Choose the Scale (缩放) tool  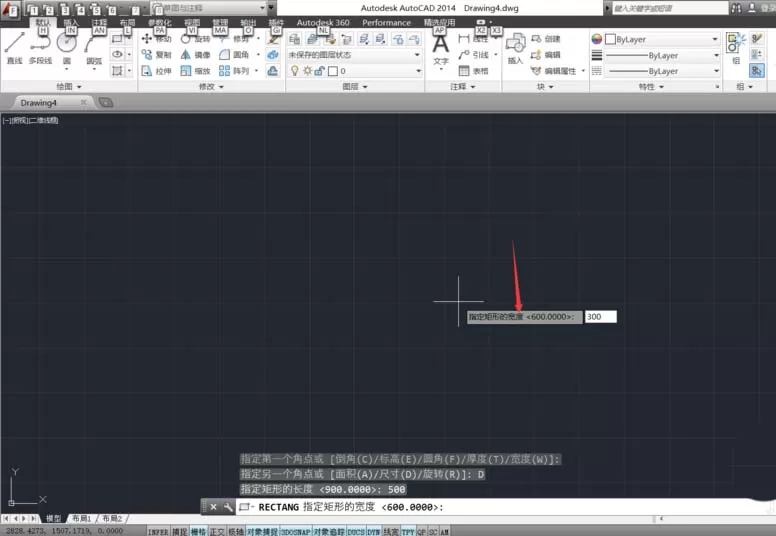[195, 71]
